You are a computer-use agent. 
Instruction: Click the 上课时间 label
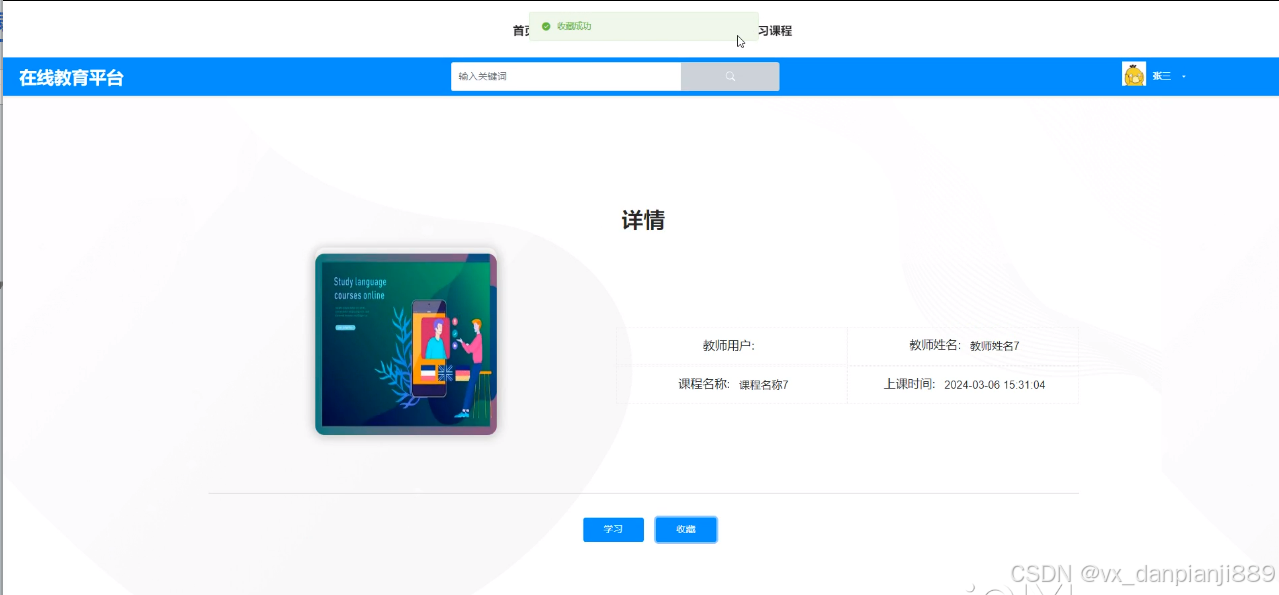tap(909, 384)
